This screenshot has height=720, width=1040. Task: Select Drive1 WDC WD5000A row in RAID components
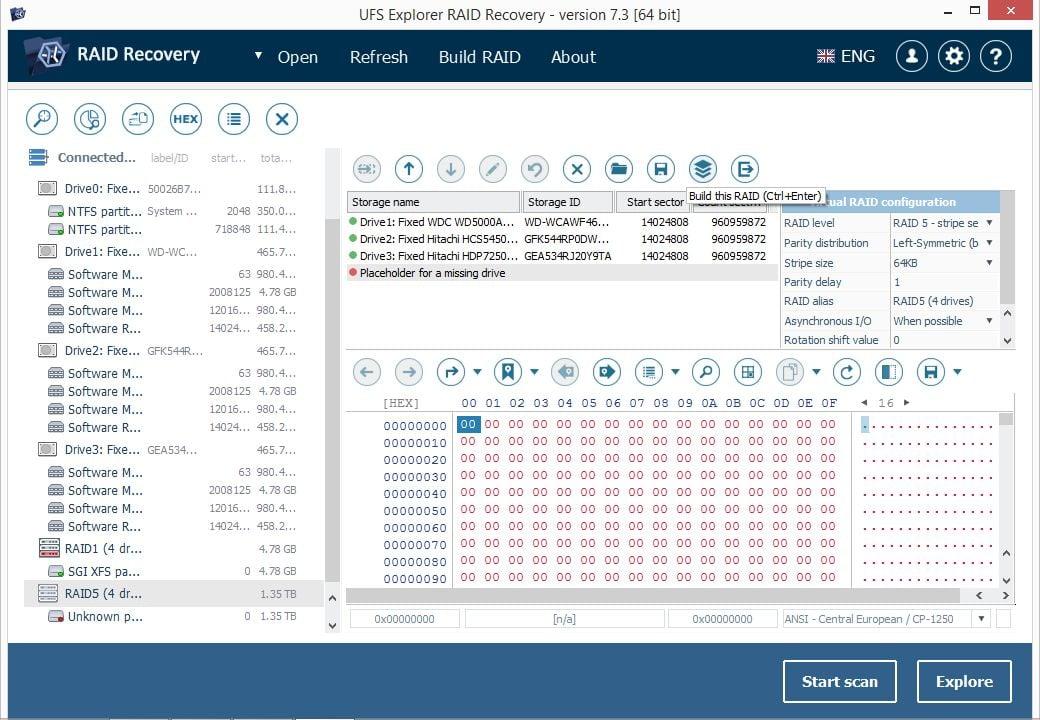coord(562,222)
